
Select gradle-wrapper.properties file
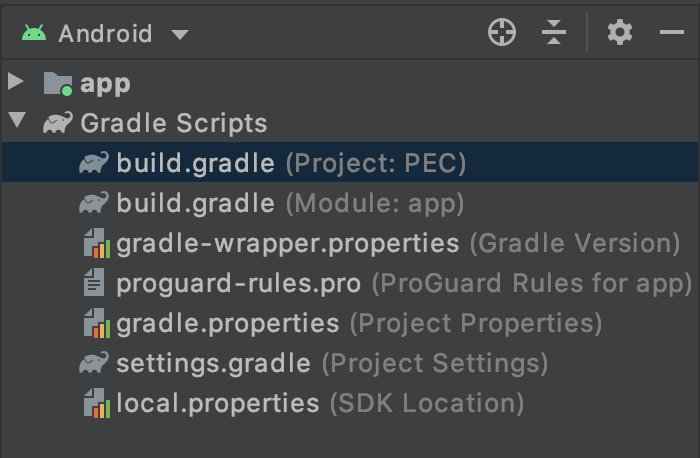[x=287, y=244]
